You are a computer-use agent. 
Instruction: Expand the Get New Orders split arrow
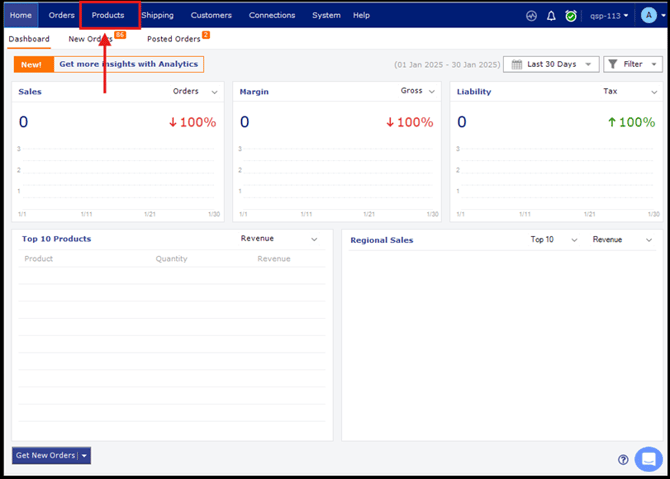[85, 456]
